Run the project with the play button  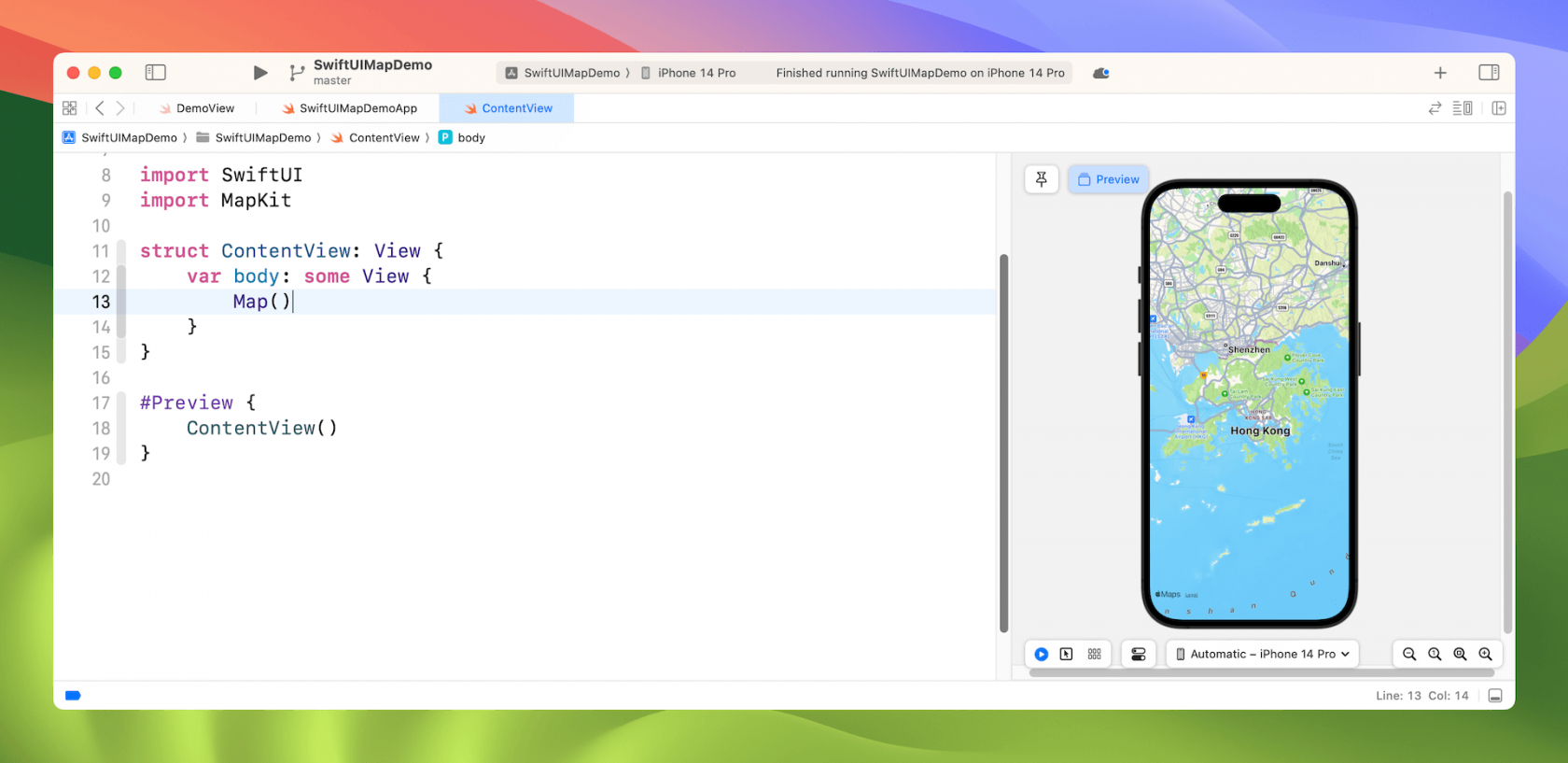260,73
